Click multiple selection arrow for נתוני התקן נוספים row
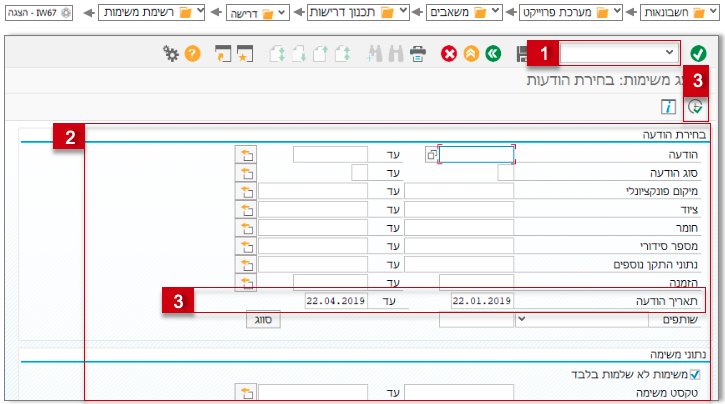 pyautogui.click(x=246, y=264)
